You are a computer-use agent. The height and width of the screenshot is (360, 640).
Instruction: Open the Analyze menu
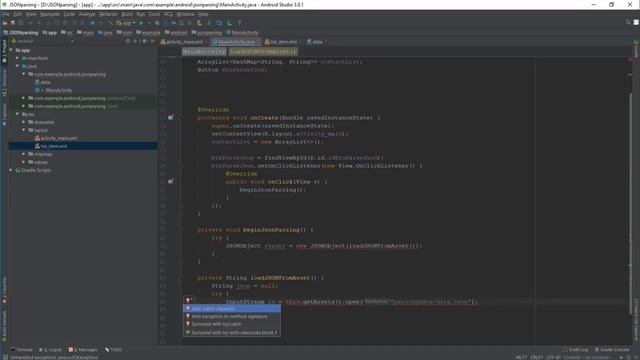[x=87, y=14]
